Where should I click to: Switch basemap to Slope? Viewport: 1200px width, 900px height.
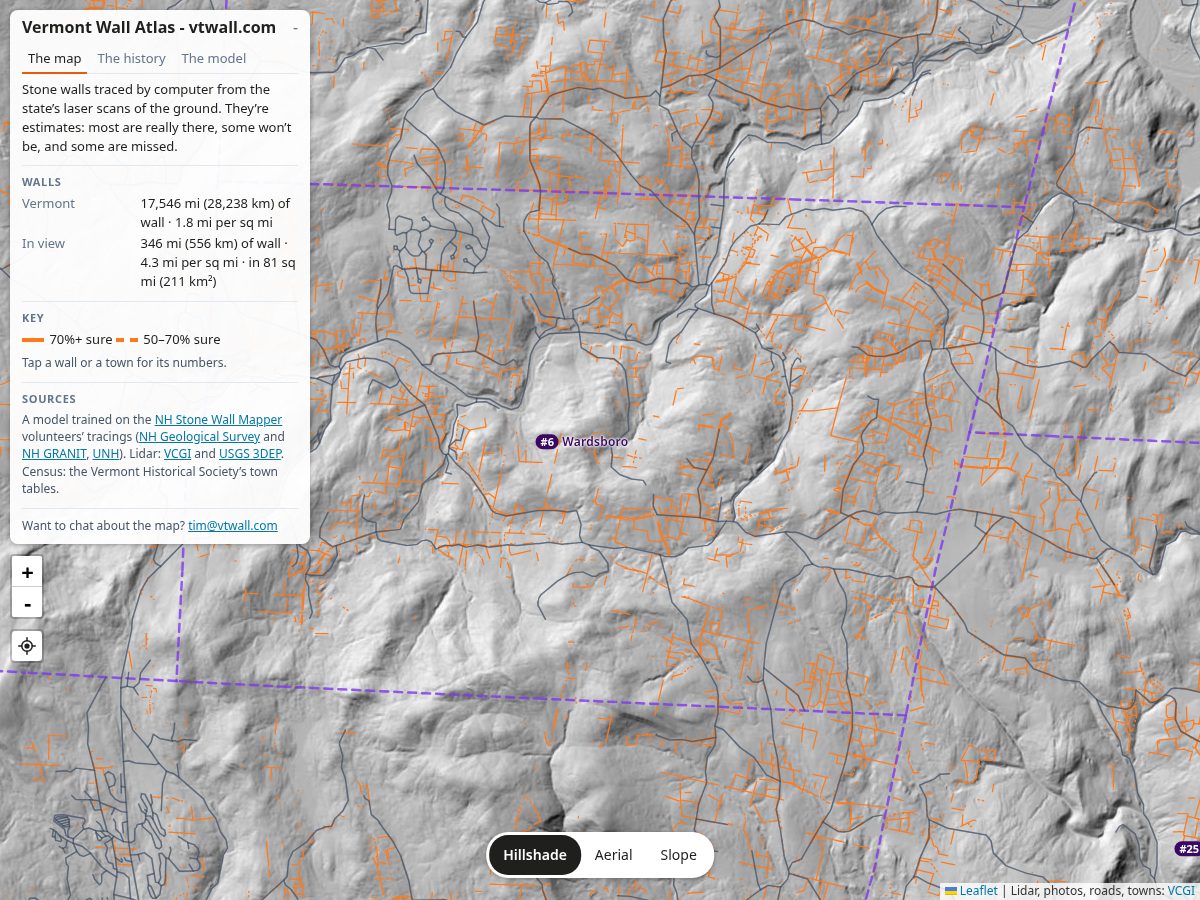[x=678, y=855]
